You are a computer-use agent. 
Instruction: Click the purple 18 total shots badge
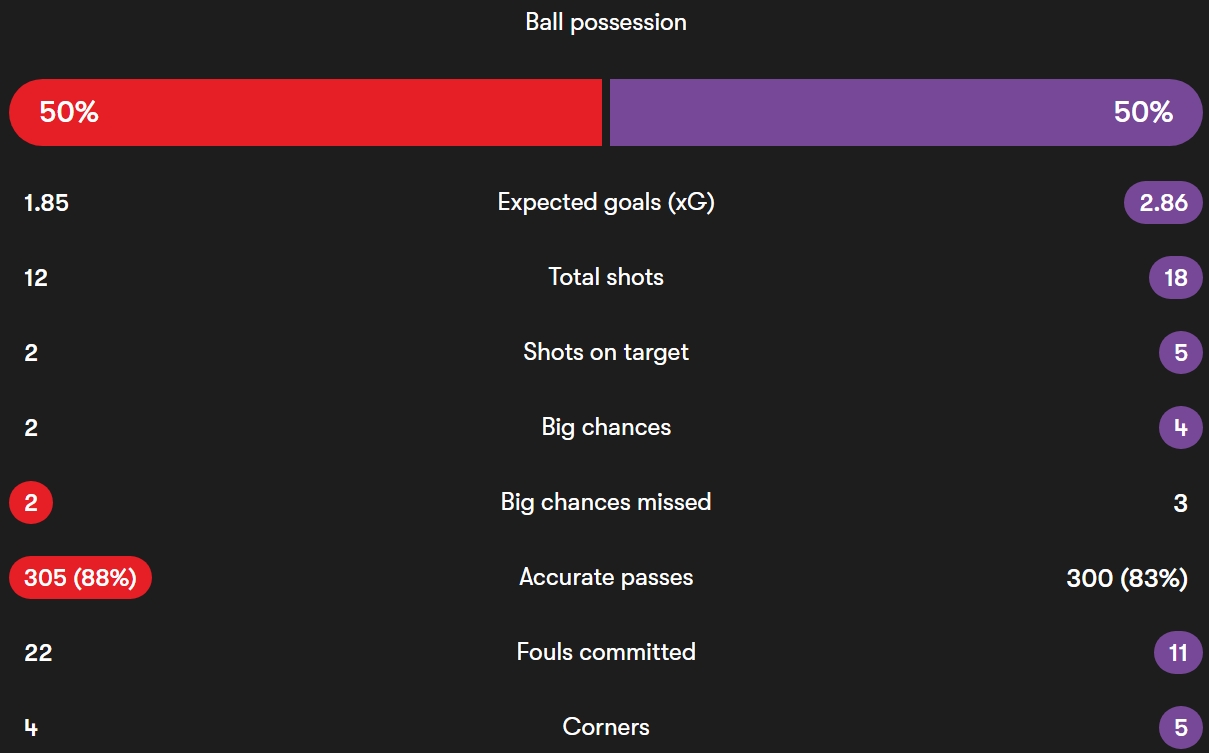tap(1176, 277)
